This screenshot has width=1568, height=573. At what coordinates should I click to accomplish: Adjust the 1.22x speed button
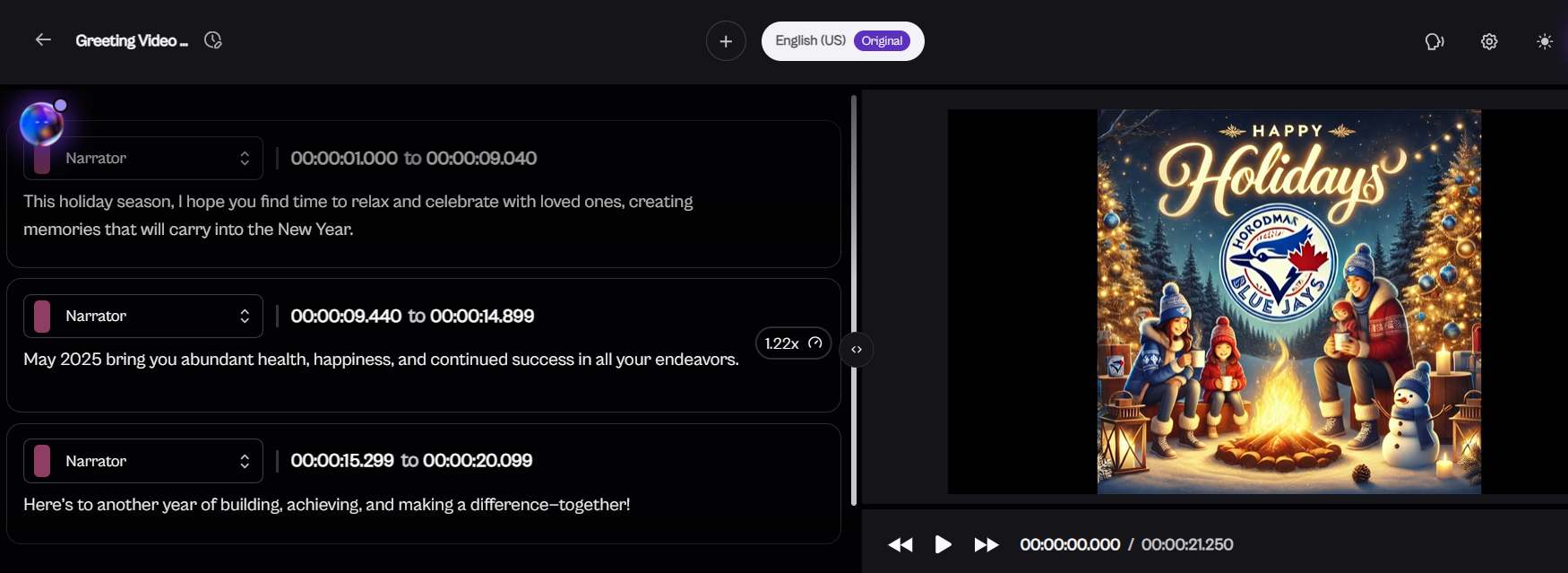coord(793,343)
